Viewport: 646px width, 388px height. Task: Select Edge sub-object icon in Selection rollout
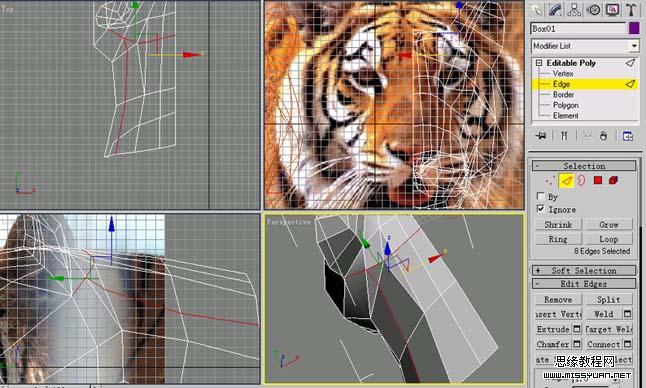coord(567,180)
